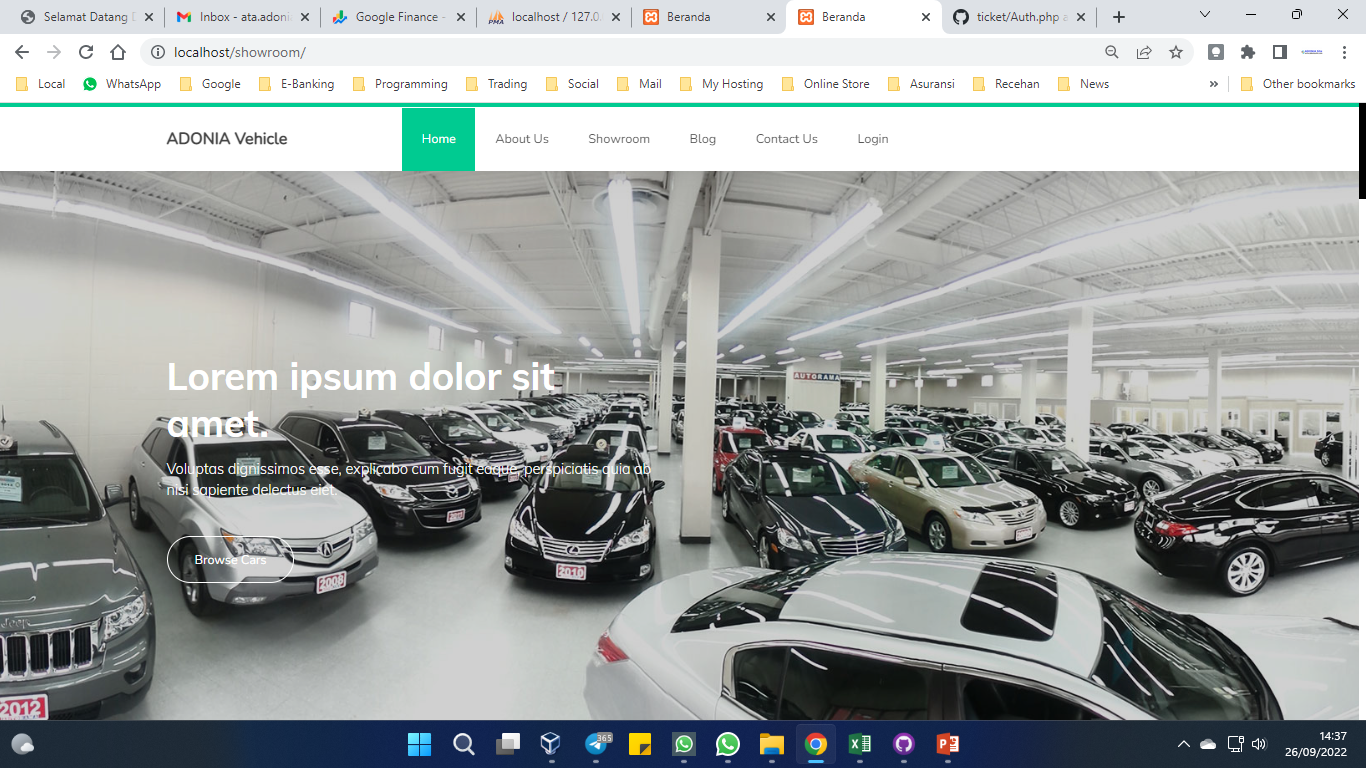Open GitHub Desktop from the taskbar

tap(904, 744)
